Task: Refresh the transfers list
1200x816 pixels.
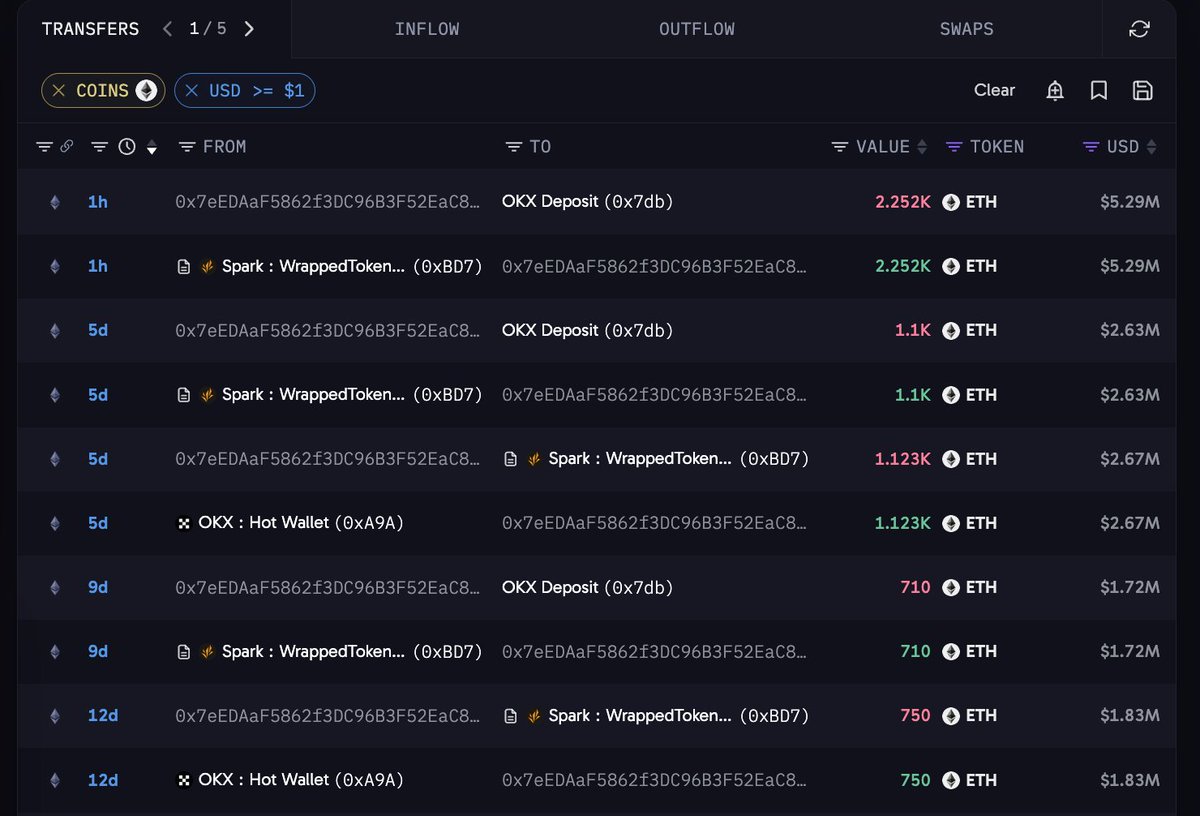Action: pyautogui.click(x=1139, y=29)
